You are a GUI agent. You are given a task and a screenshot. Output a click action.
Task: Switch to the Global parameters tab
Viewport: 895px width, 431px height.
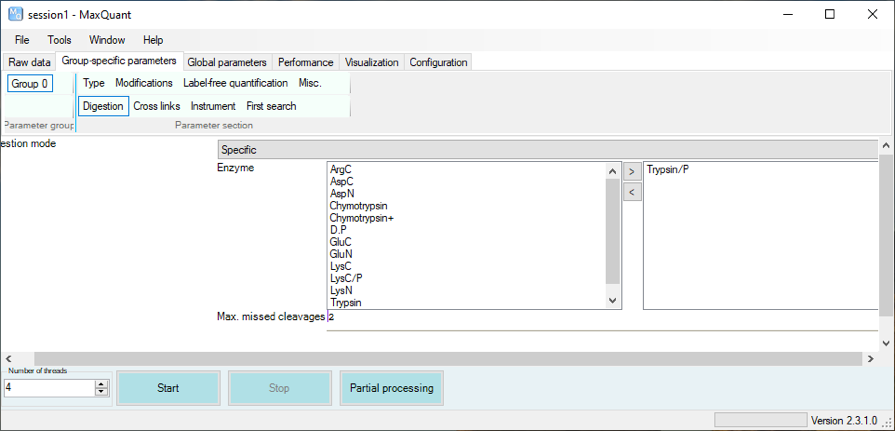tap(227, 62)
